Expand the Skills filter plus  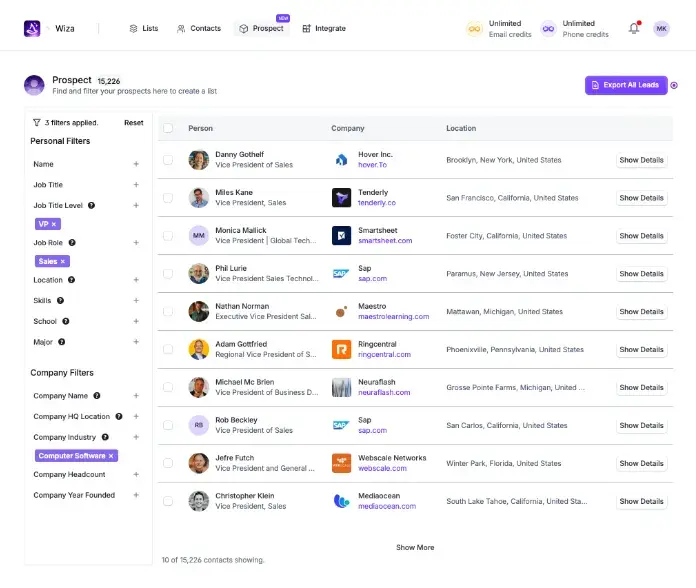[136, 300]
